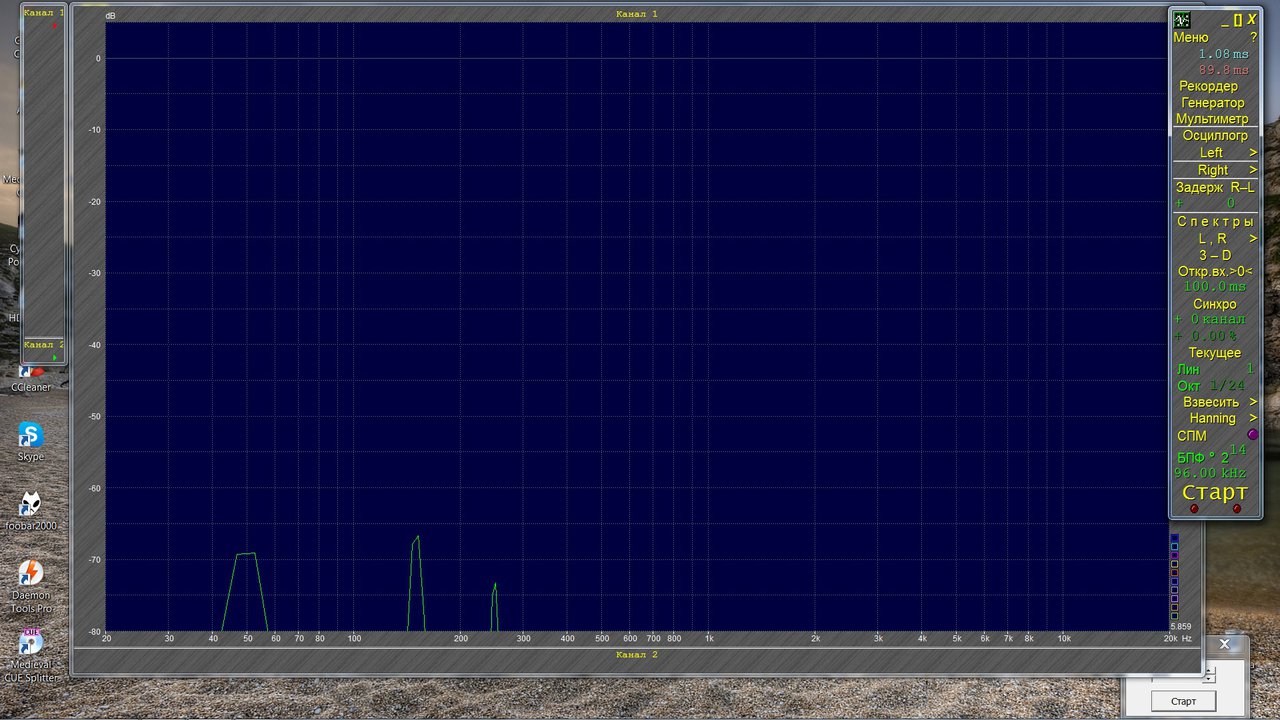The height and width of the screenshot is (720, 1280).
Task: Click the Задерж R–L delay label
Action: (1215, 187)
